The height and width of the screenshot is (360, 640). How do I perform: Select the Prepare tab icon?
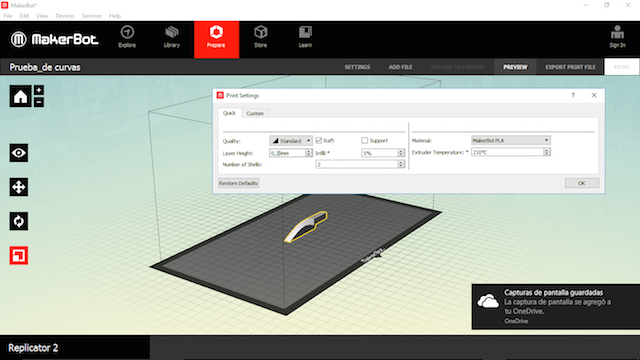coord(216,32)
